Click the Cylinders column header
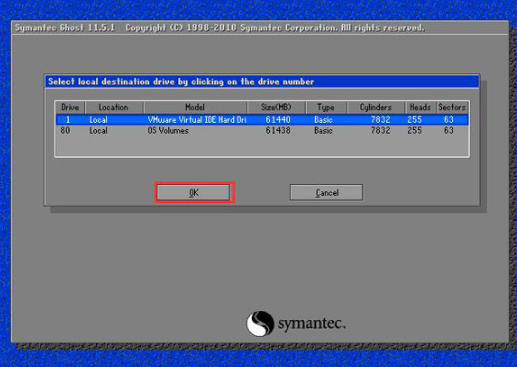This screenshot has height=367, width=517. click(376, 107)
